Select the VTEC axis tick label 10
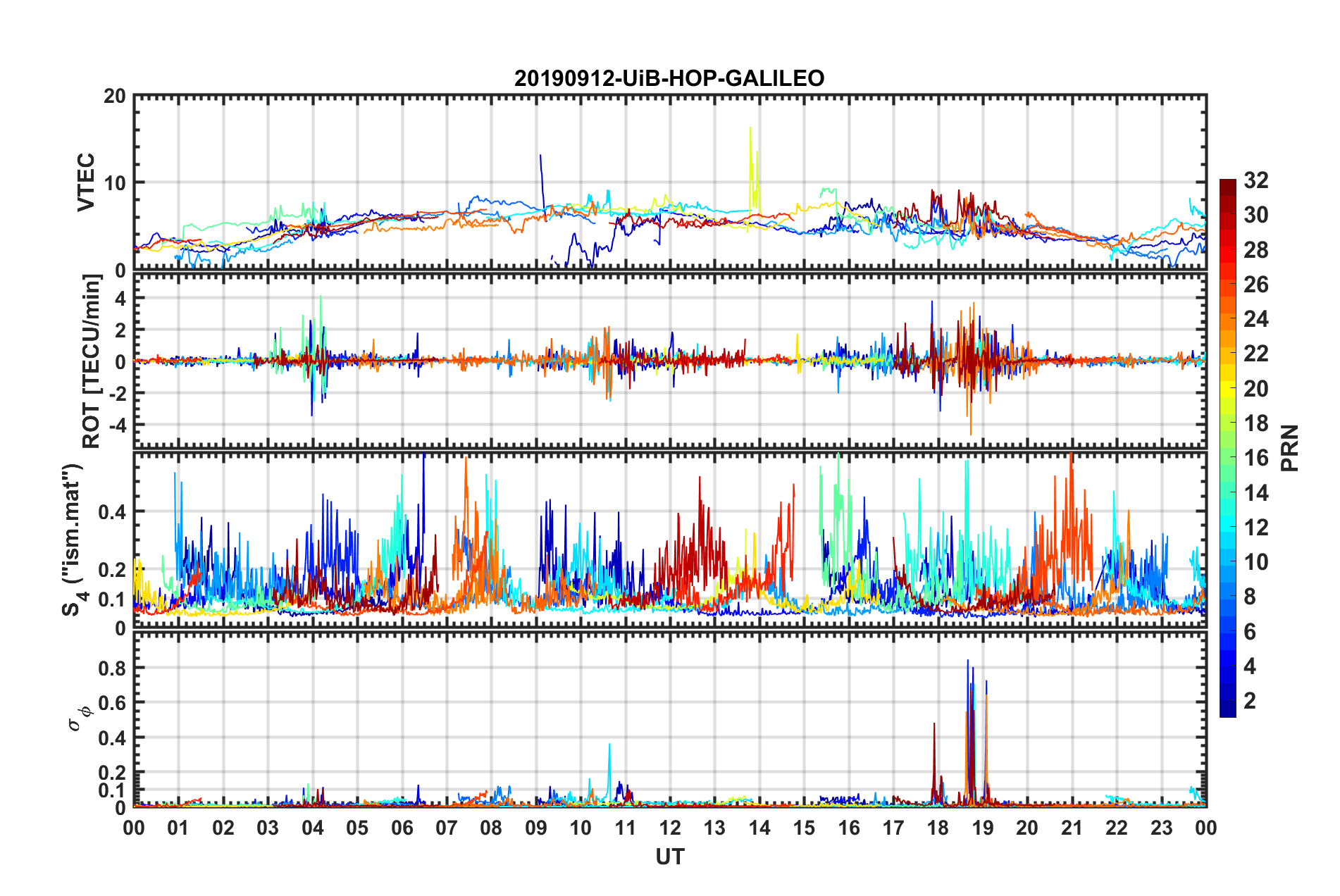This screenshot has height=896, width=1340. point(115,183)
